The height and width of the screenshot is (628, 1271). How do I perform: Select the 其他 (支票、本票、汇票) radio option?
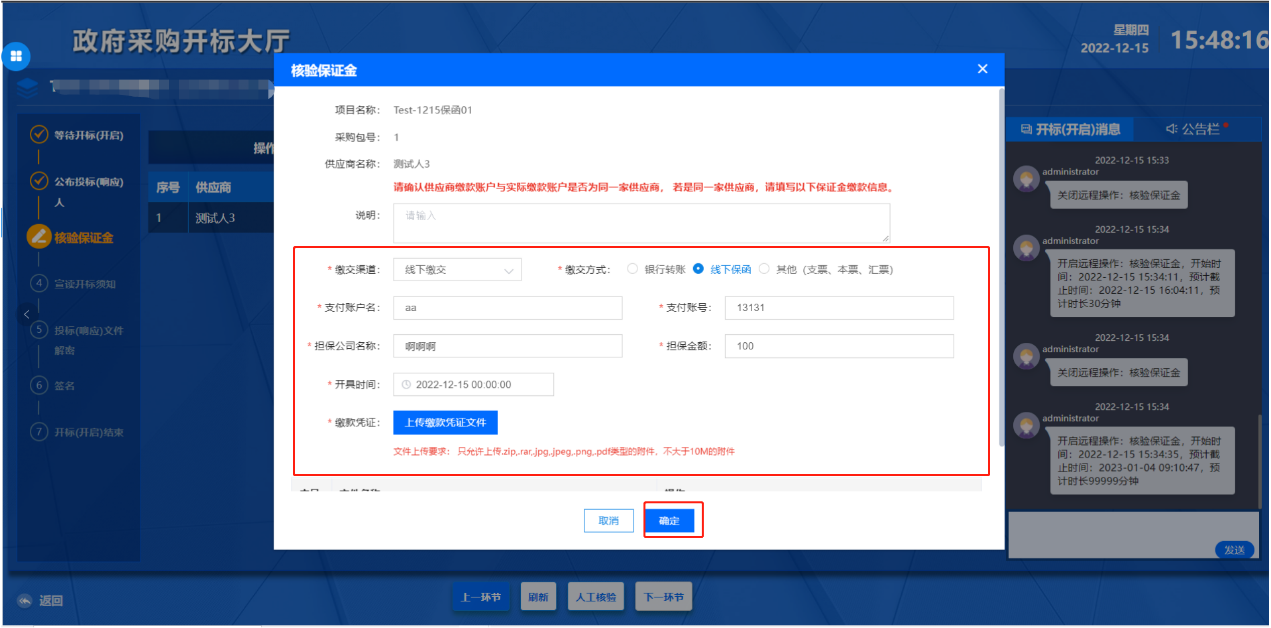(x=765, y=269)
